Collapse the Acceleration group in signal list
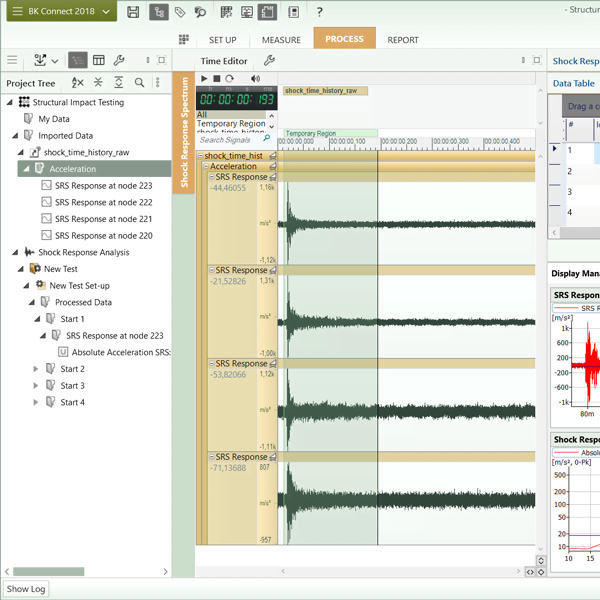The width and height of the screenshot is (600, 600). pyautogui.click(x=205, y=167)
